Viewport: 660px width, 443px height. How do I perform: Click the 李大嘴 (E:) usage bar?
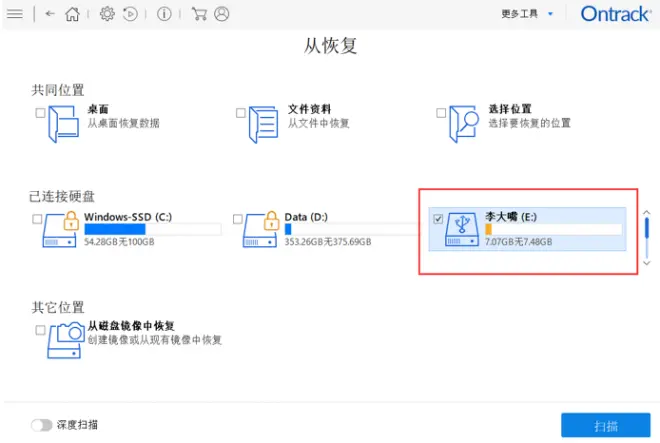(554, 229)
